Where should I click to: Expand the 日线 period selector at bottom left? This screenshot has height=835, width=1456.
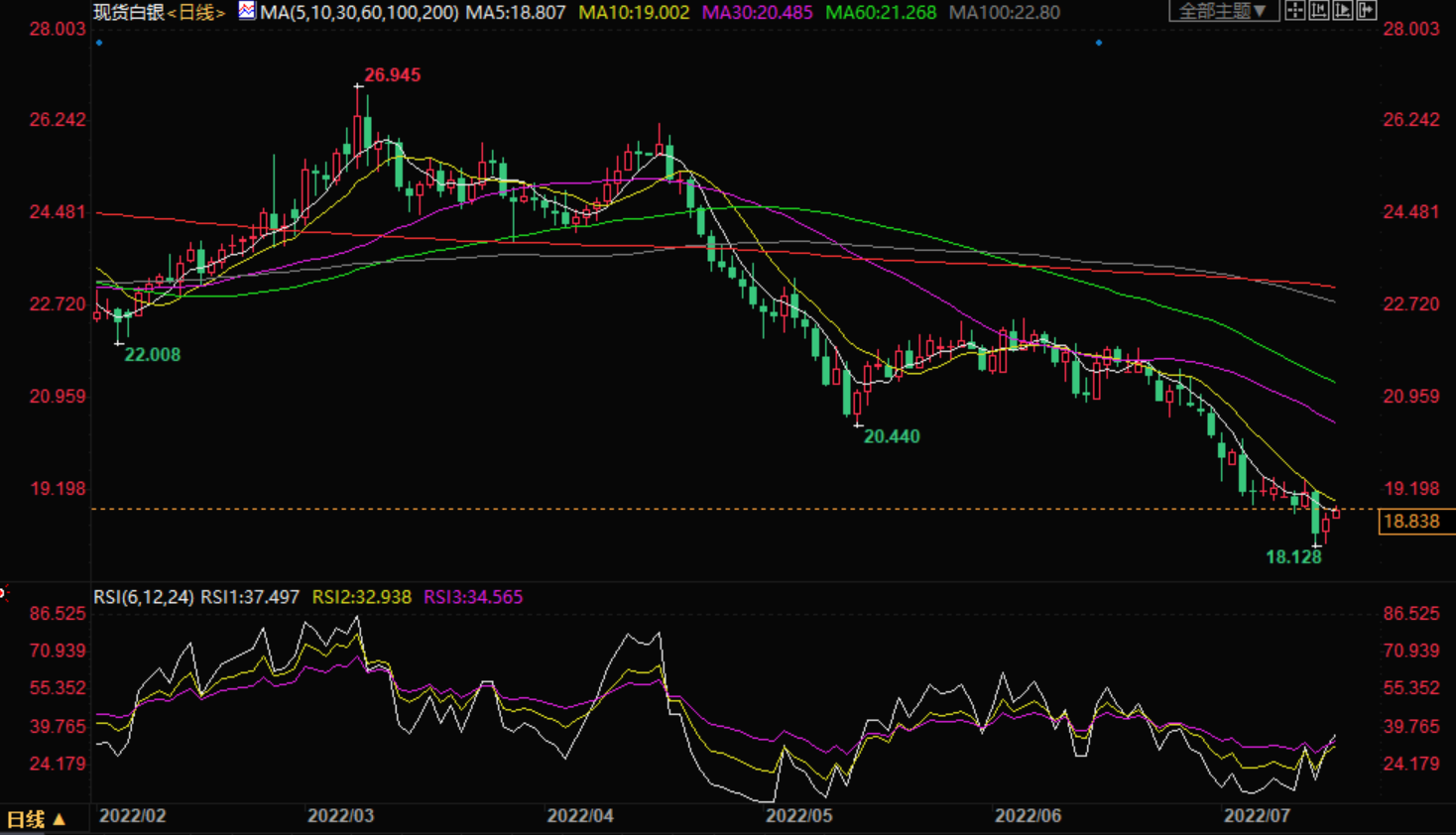[x=36, y=819]
